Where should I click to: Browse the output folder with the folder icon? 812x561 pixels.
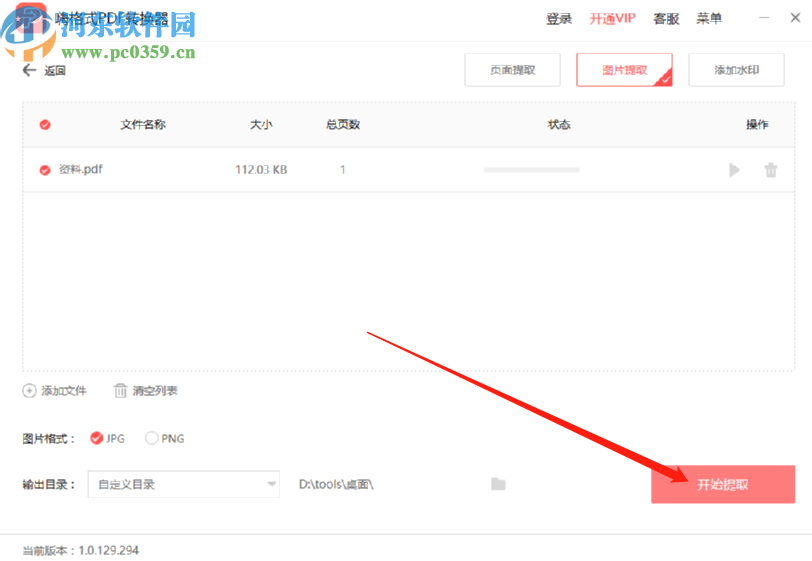pos(498,484)
